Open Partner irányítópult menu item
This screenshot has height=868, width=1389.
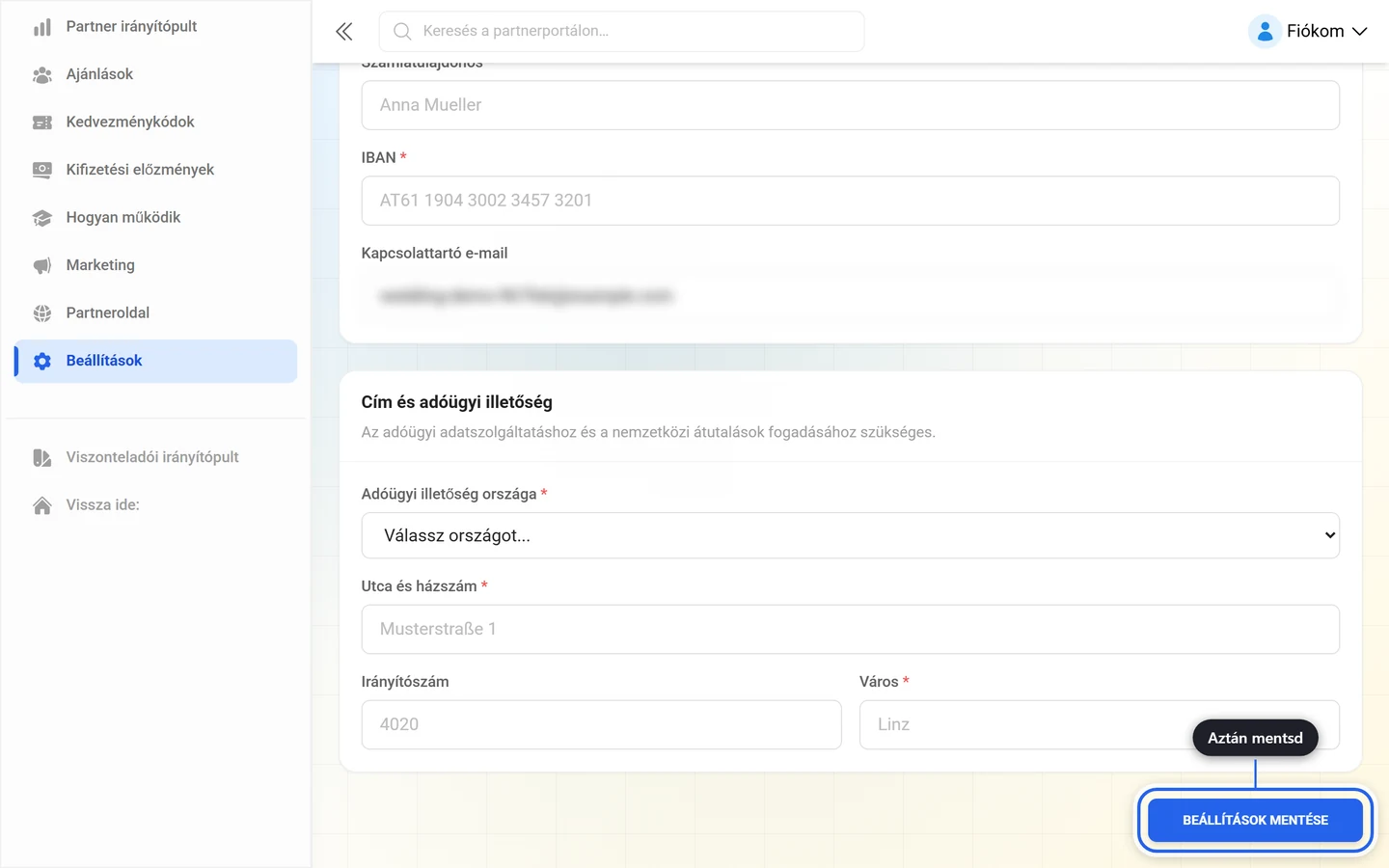coord(155,27)
